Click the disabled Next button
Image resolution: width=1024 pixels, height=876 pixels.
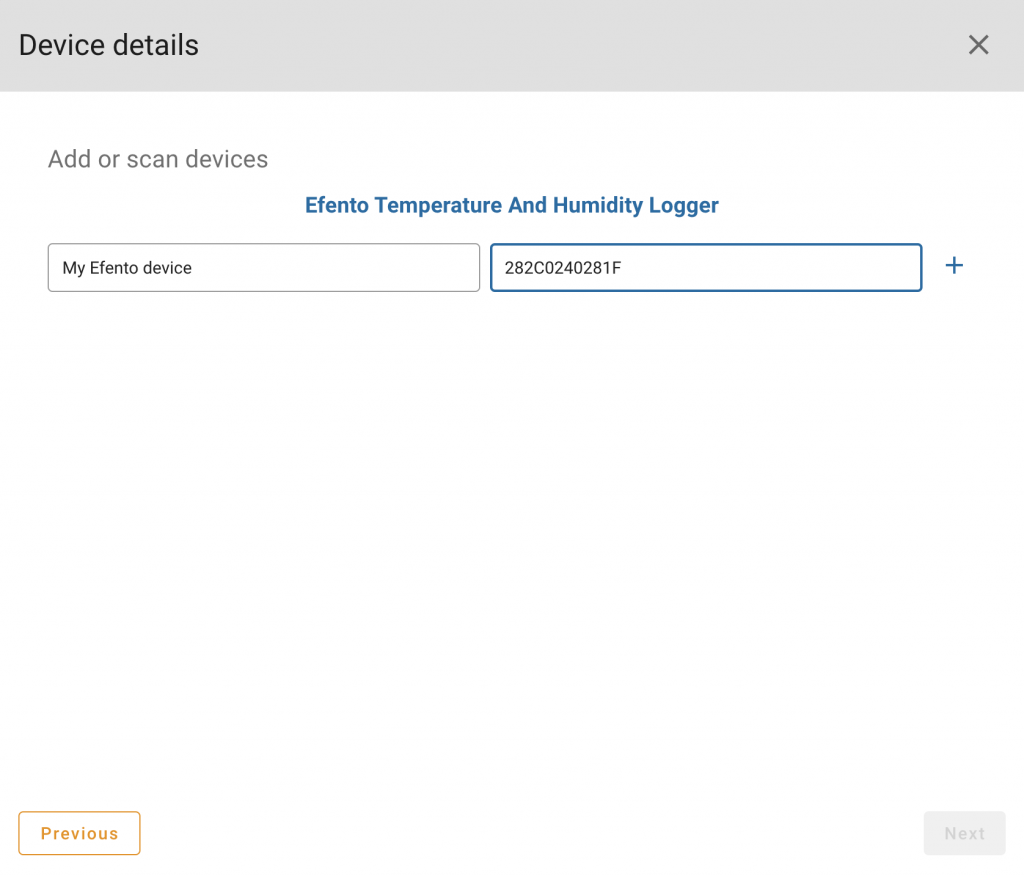[964, 833]
